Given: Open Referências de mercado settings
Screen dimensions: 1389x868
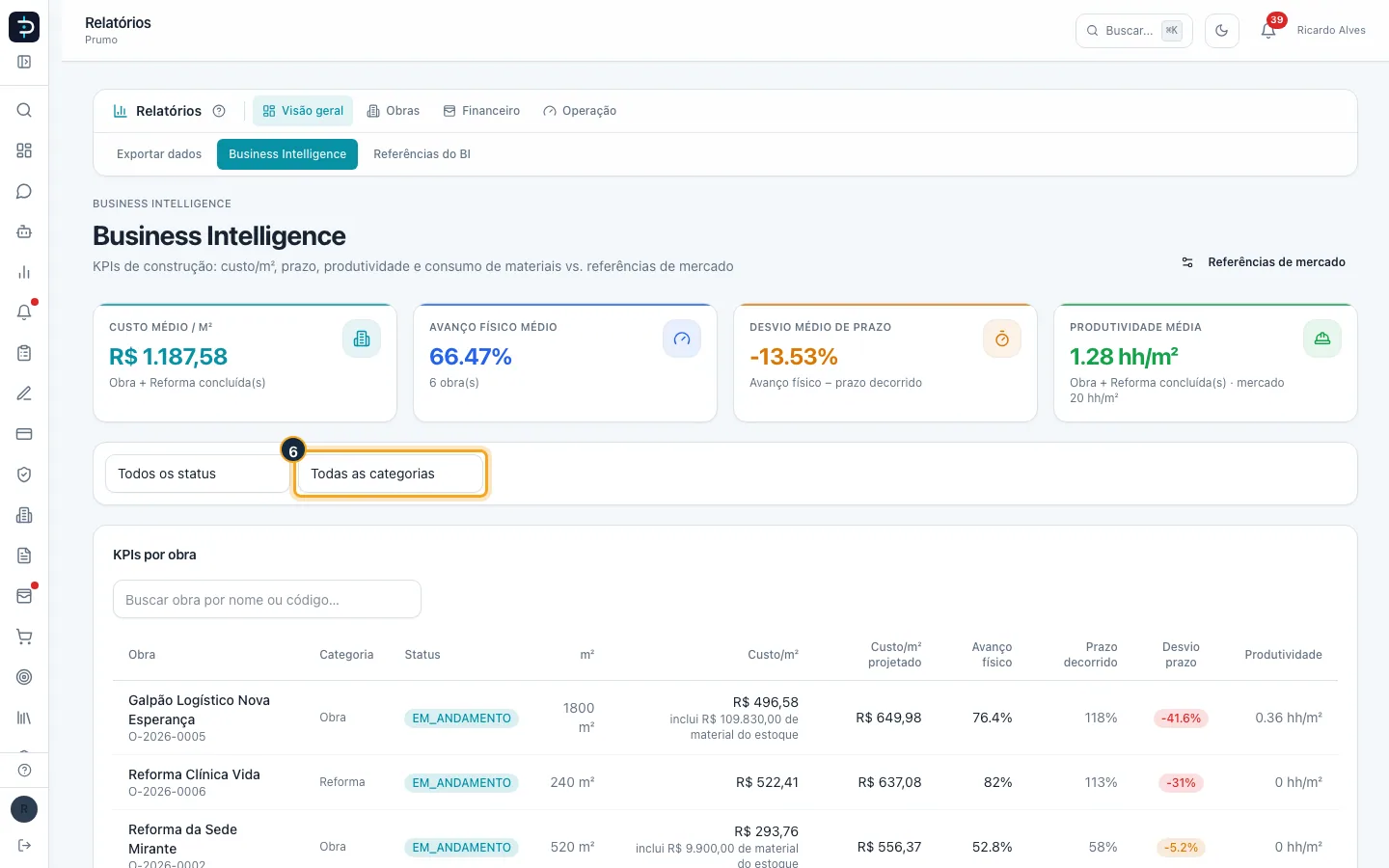Looking at the screenshot, I should click(1264, 262).
